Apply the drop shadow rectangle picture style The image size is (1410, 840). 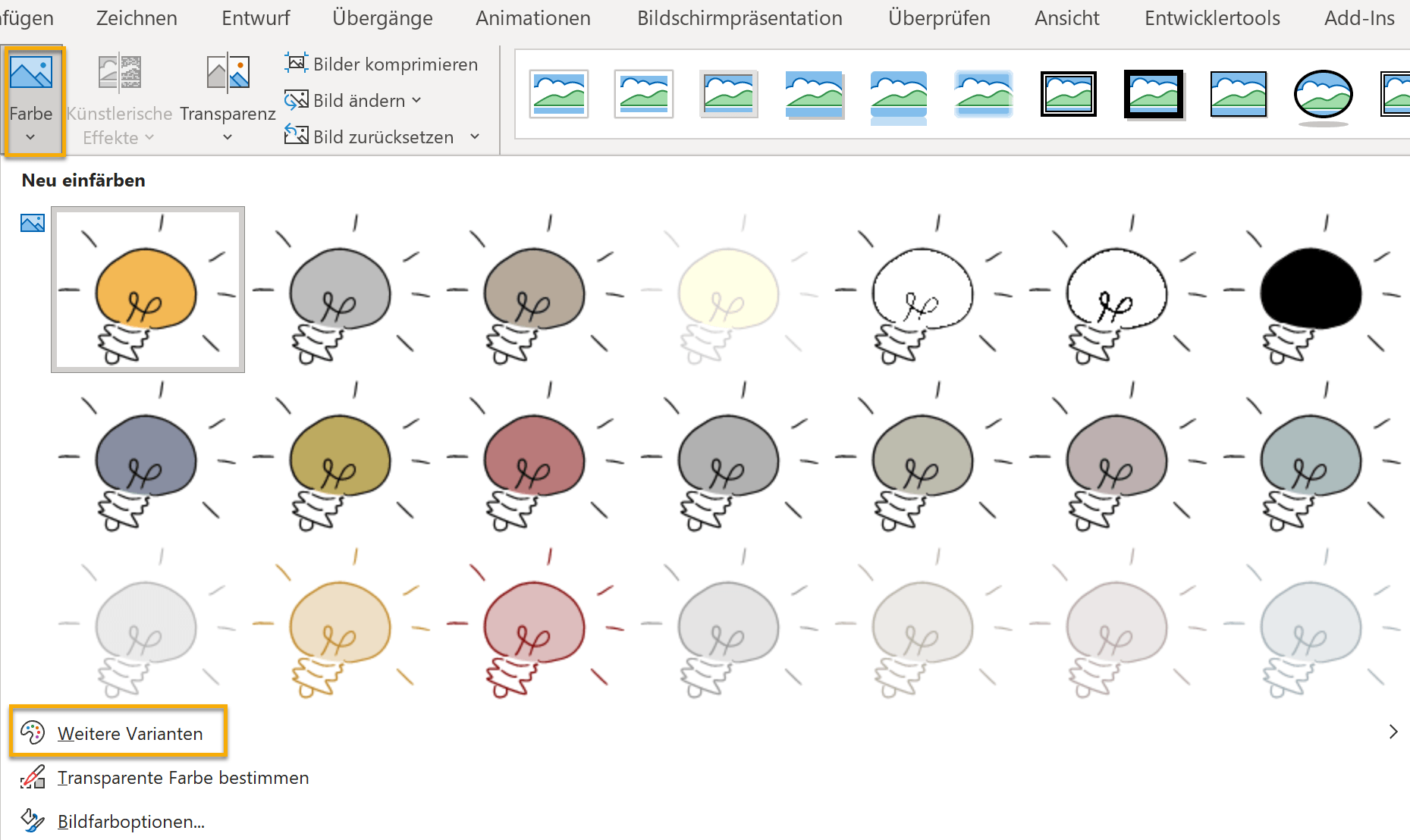[x=814, y=95]
